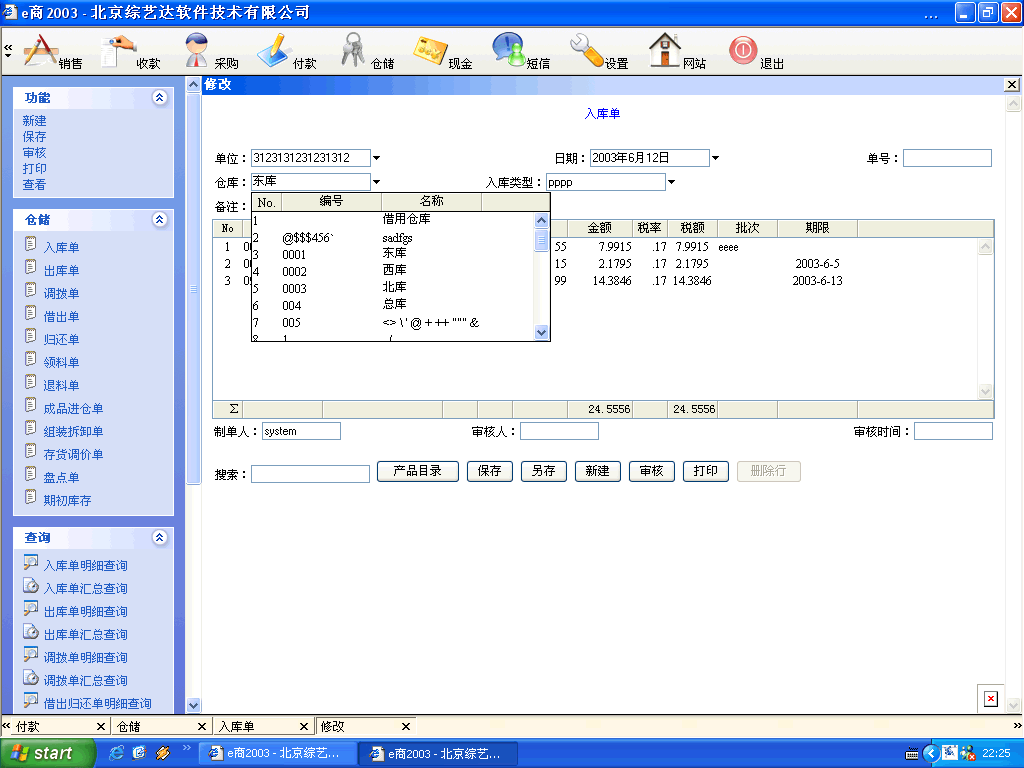Collapse the 查询 sidebar panel

[x=159, y=538]
